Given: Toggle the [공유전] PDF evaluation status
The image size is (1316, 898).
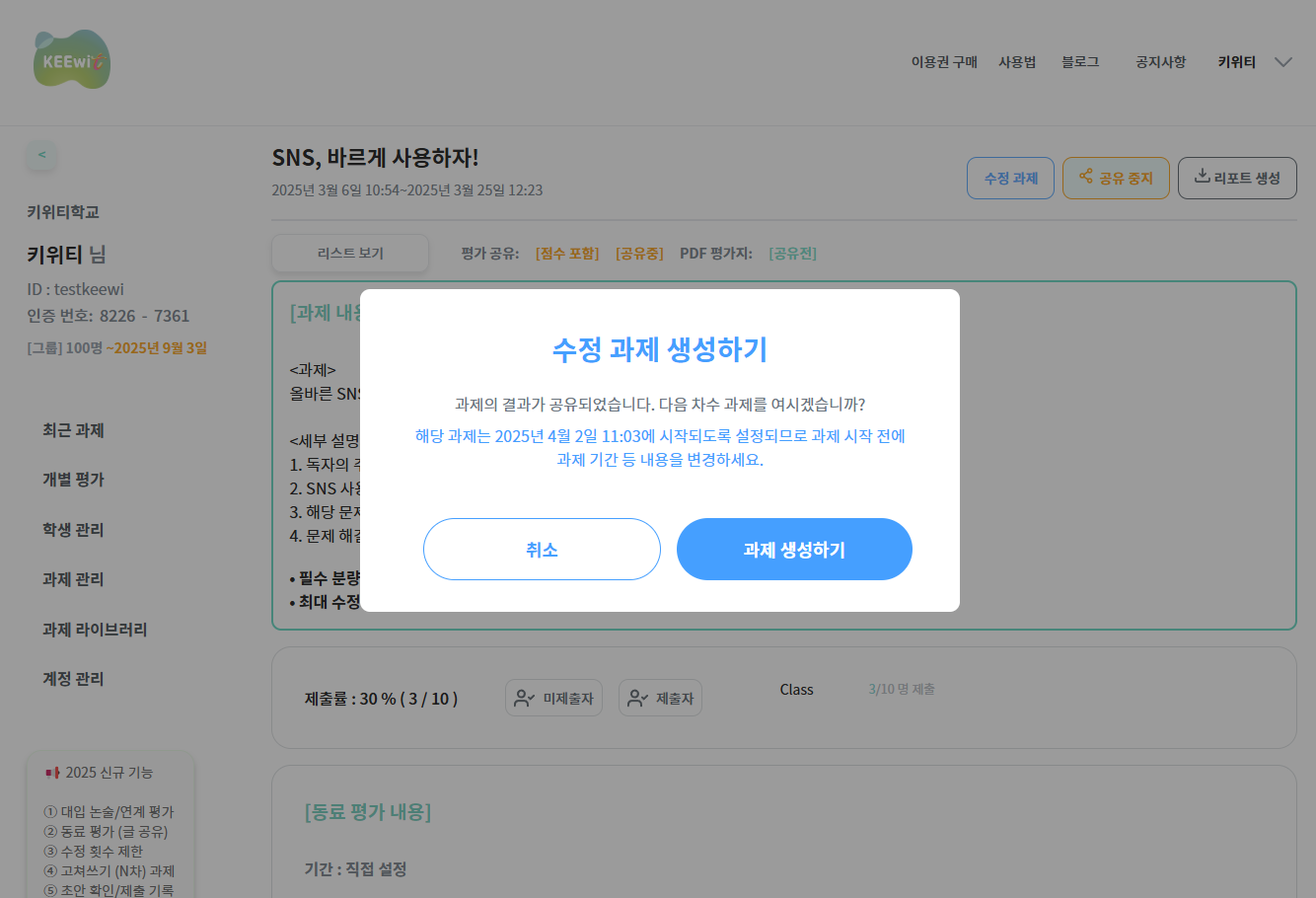Looking at the screenshot, I should pos(792,254).
